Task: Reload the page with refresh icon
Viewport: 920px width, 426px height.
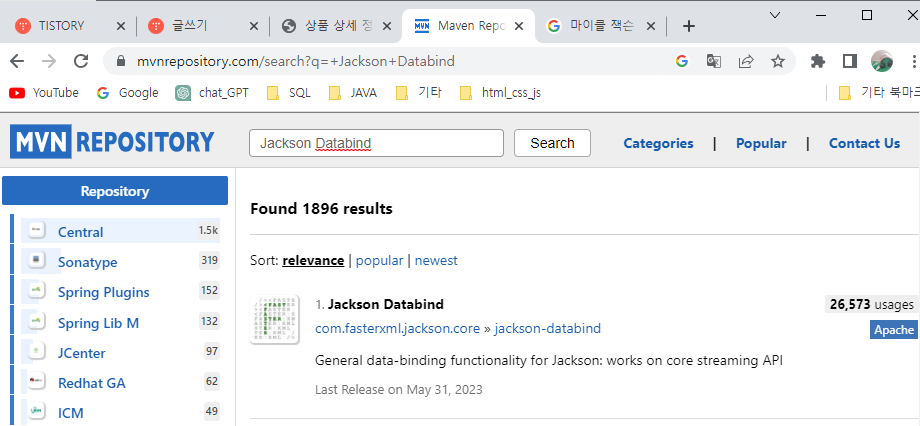Action: coord(81,61)
